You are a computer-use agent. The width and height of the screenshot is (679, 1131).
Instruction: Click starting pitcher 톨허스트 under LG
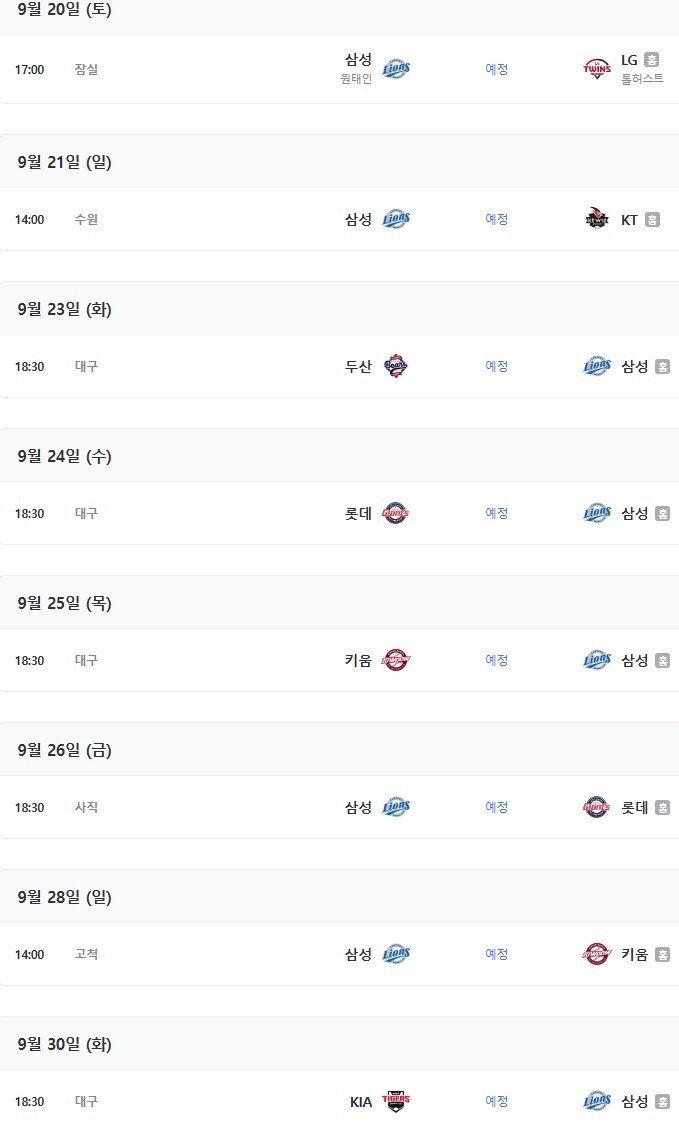(642, 79)
